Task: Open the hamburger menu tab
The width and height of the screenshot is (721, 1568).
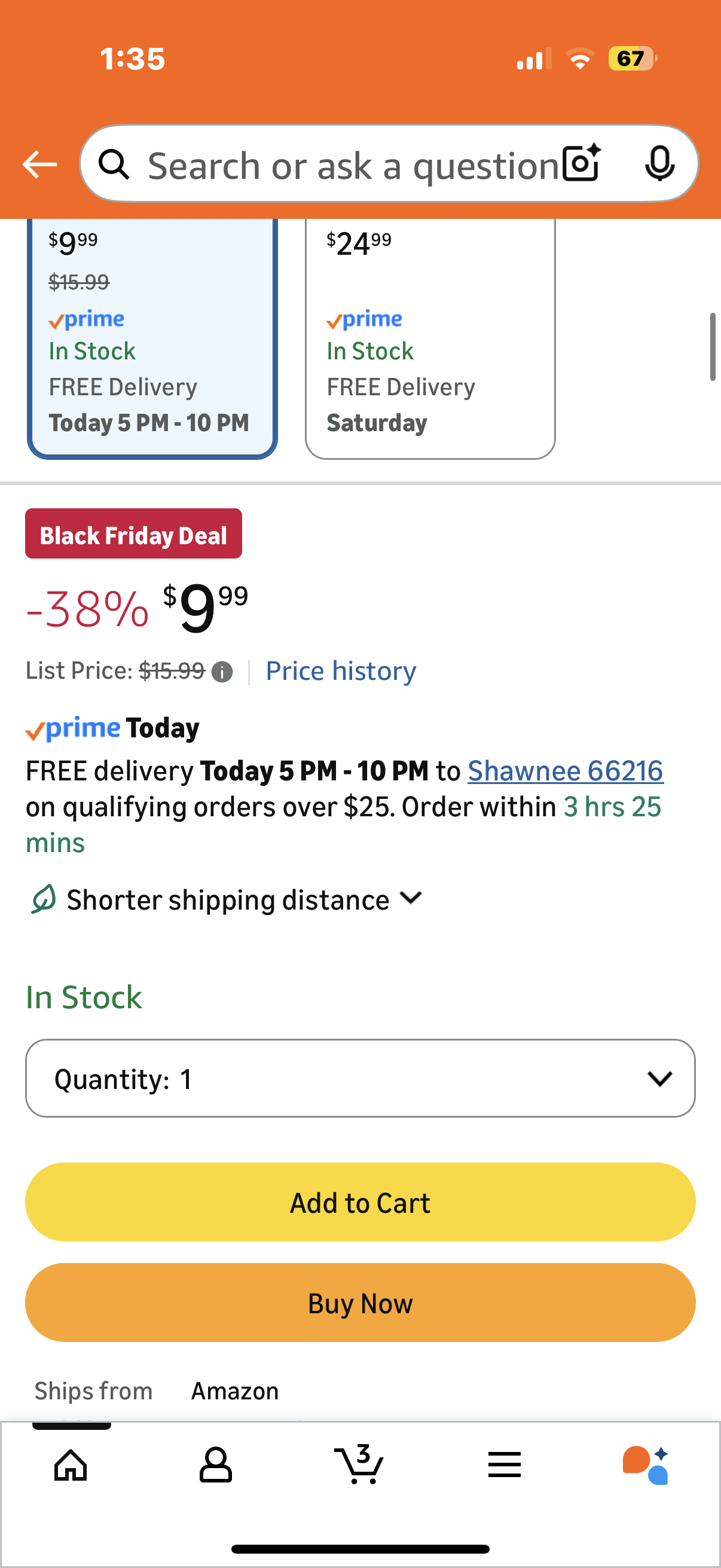Action: (x=504, y=1465)
